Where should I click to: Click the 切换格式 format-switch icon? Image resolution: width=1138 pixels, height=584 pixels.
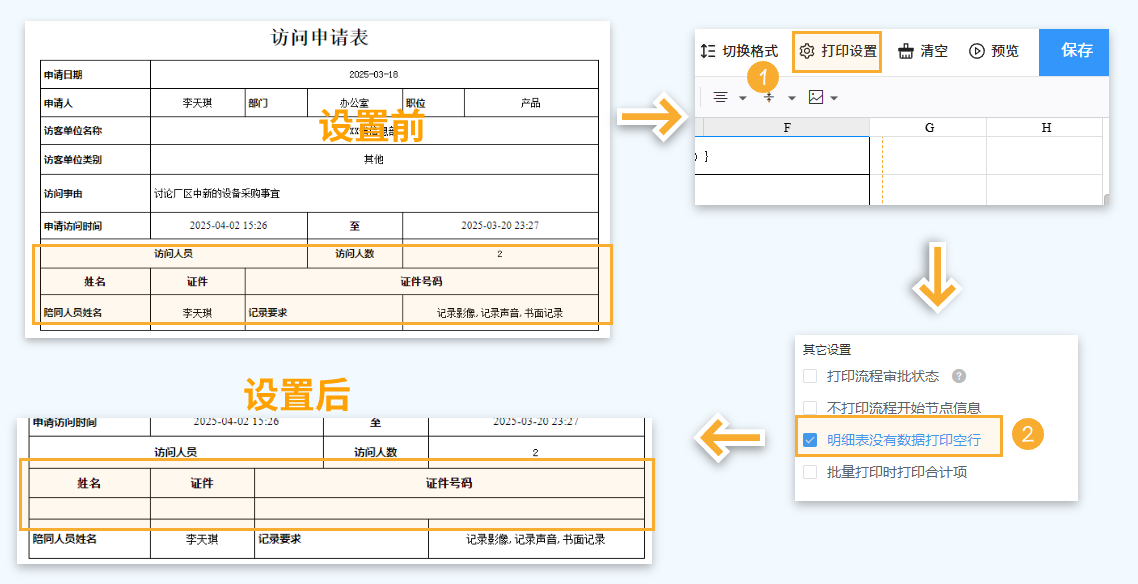coord(708,52)
